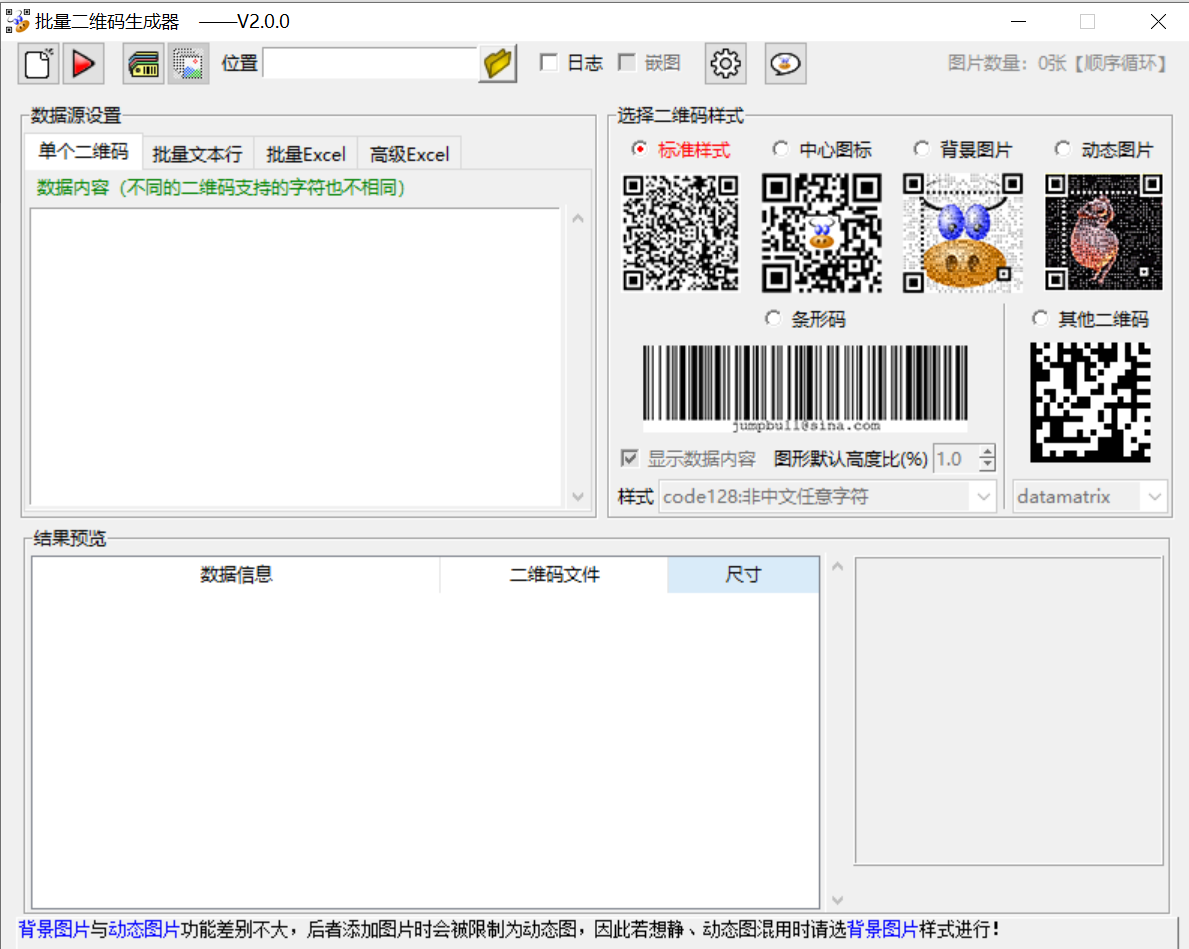Viewport: 1189px width, 949px height.
Task: Select the image pattern toolbar icon
Action: (188, 63)
